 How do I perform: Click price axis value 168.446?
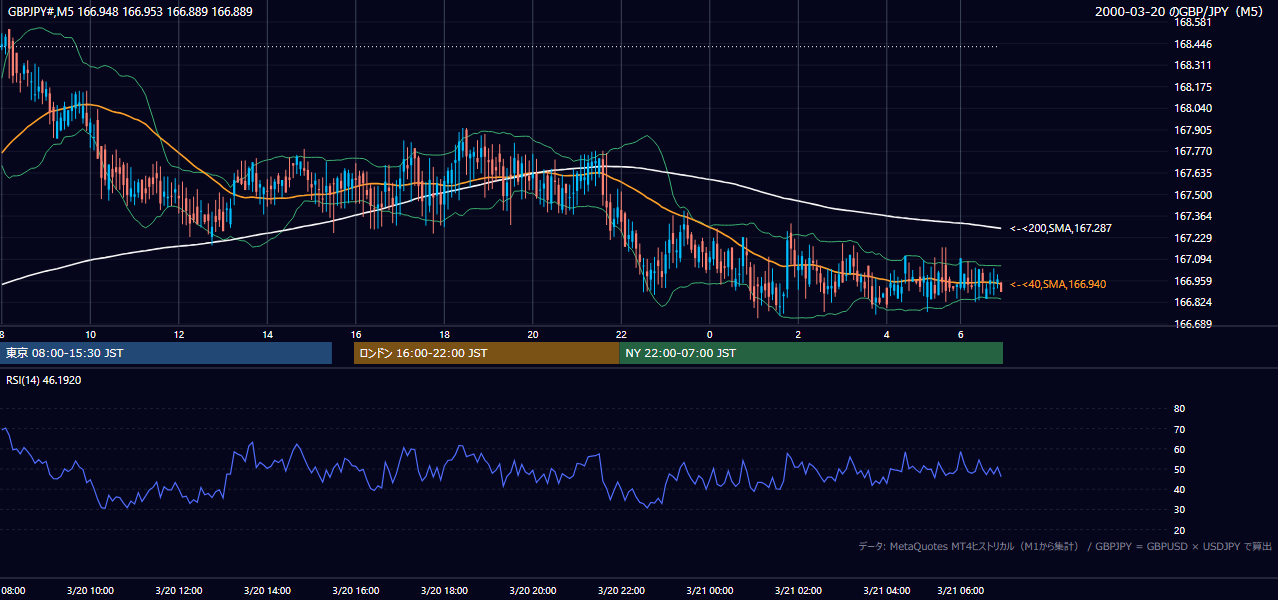(x=1192, y=44)
